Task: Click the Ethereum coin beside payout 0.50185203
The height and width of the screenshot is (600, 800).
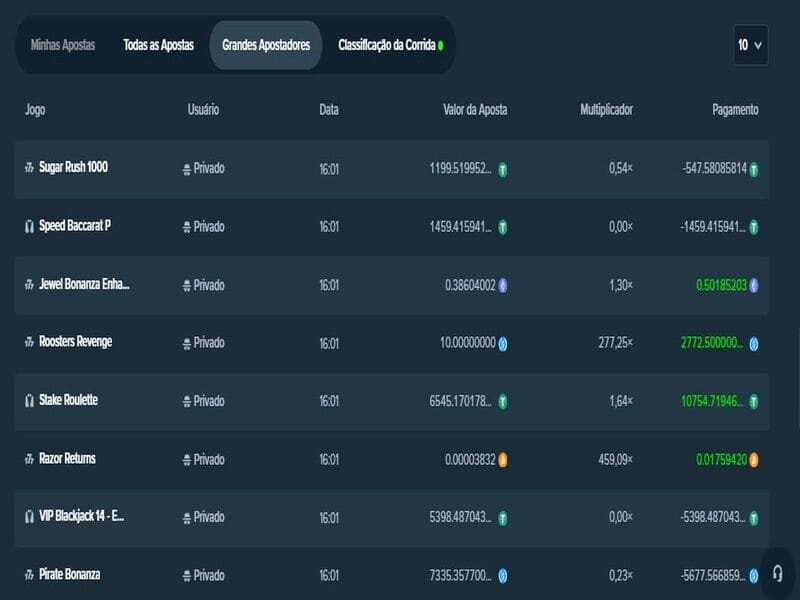Action: pyautogui.click(x=754, y=285)
